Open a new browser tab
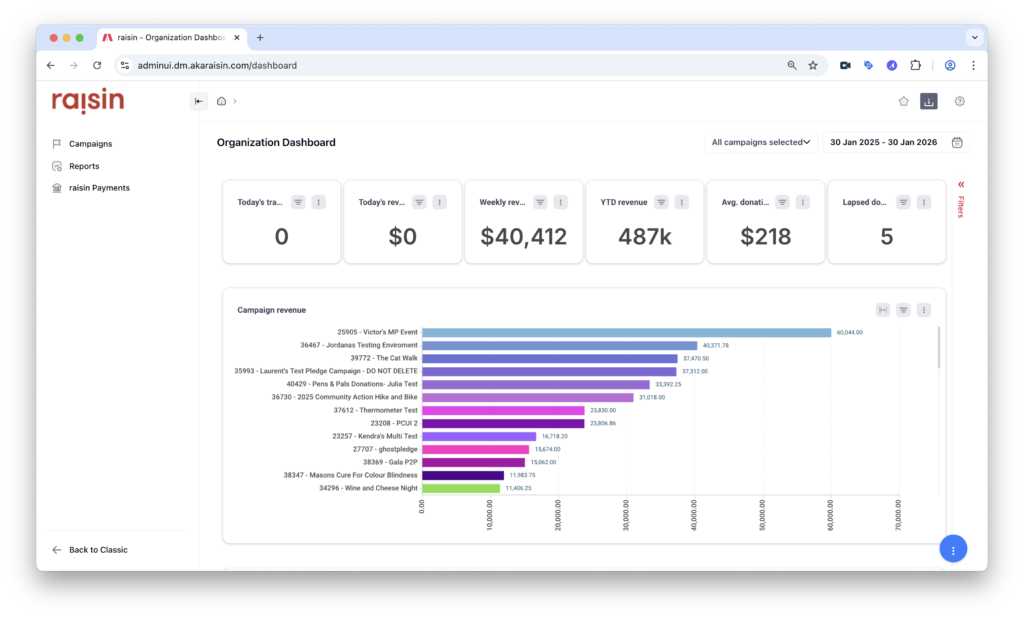Viewport: 1024px width, 619px height. click(260, 38)
